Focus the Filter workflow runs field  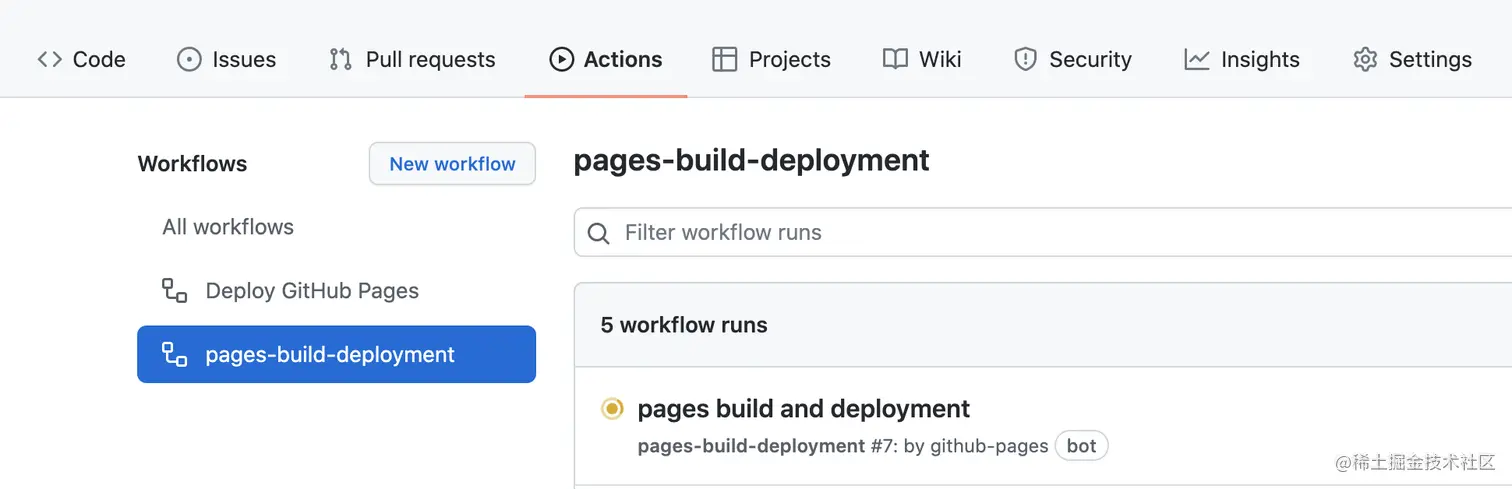pos(1043,232)
